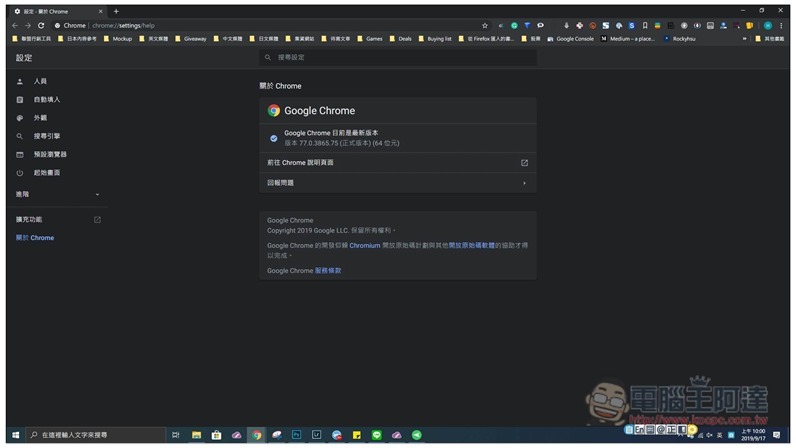The image size is (796, 448).
Task: Open 預設瀏覽器 (Default browser) settings
Action: click(50, 155)
